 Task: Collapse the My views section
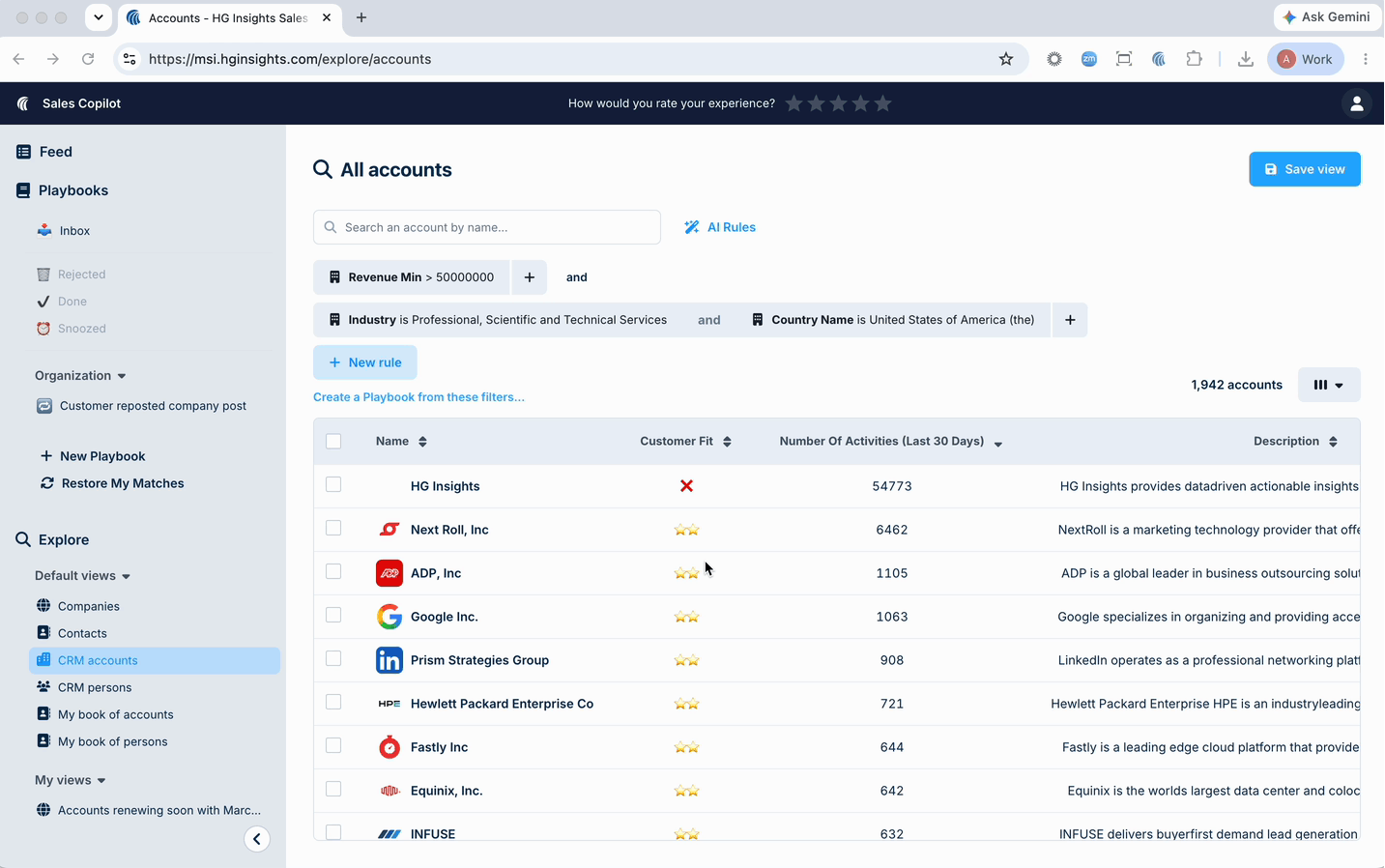pyautogui.click(x=71, y=781)
